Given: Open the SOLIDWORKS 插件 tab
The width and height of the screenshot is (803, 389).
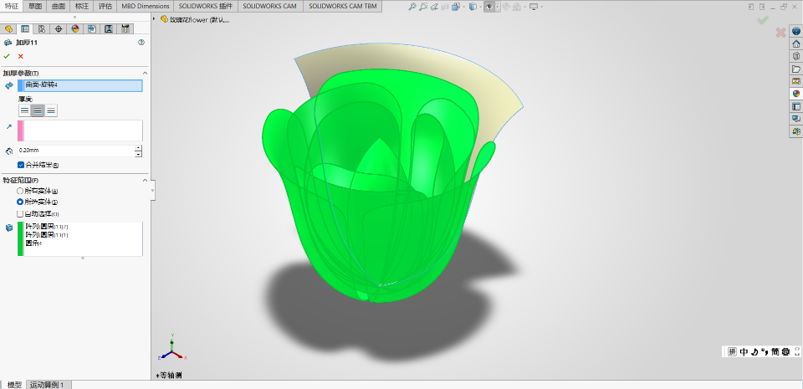Looking at the screenshot, I should [x=205, y=6].
